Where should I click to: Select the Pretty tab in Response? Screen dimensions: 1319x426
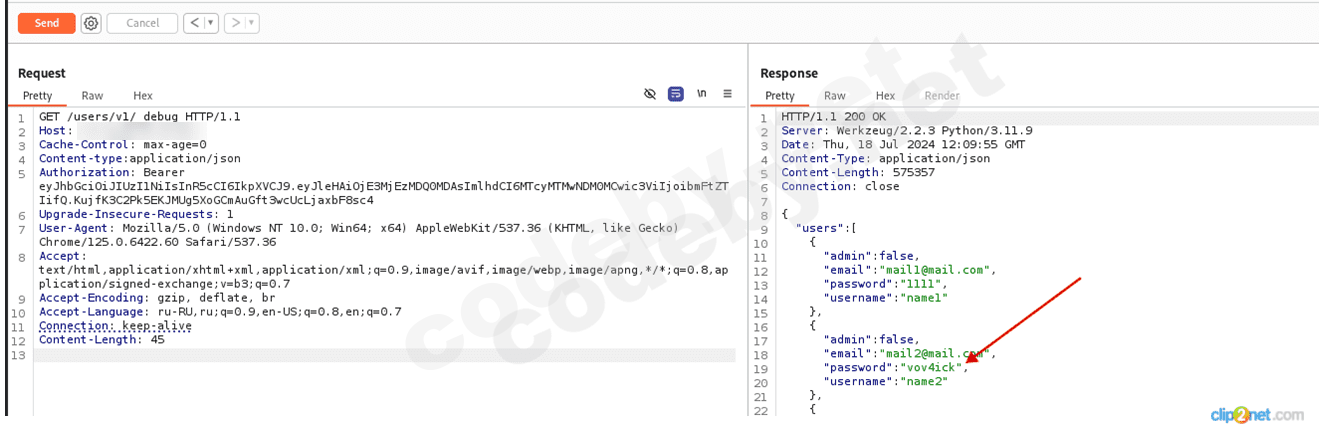[779, 96]
